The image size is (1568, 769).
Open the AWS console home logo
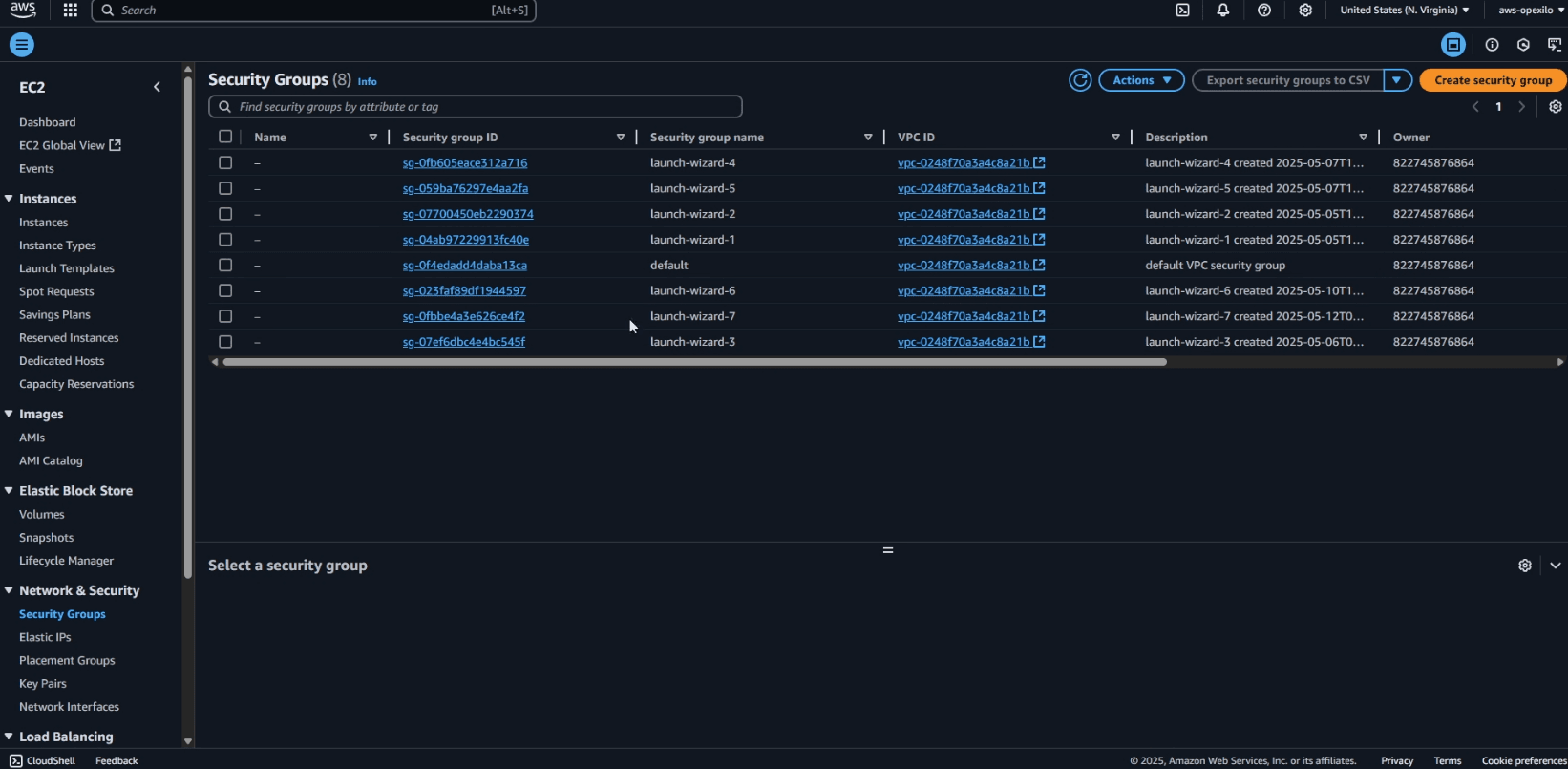pos(23,11)
